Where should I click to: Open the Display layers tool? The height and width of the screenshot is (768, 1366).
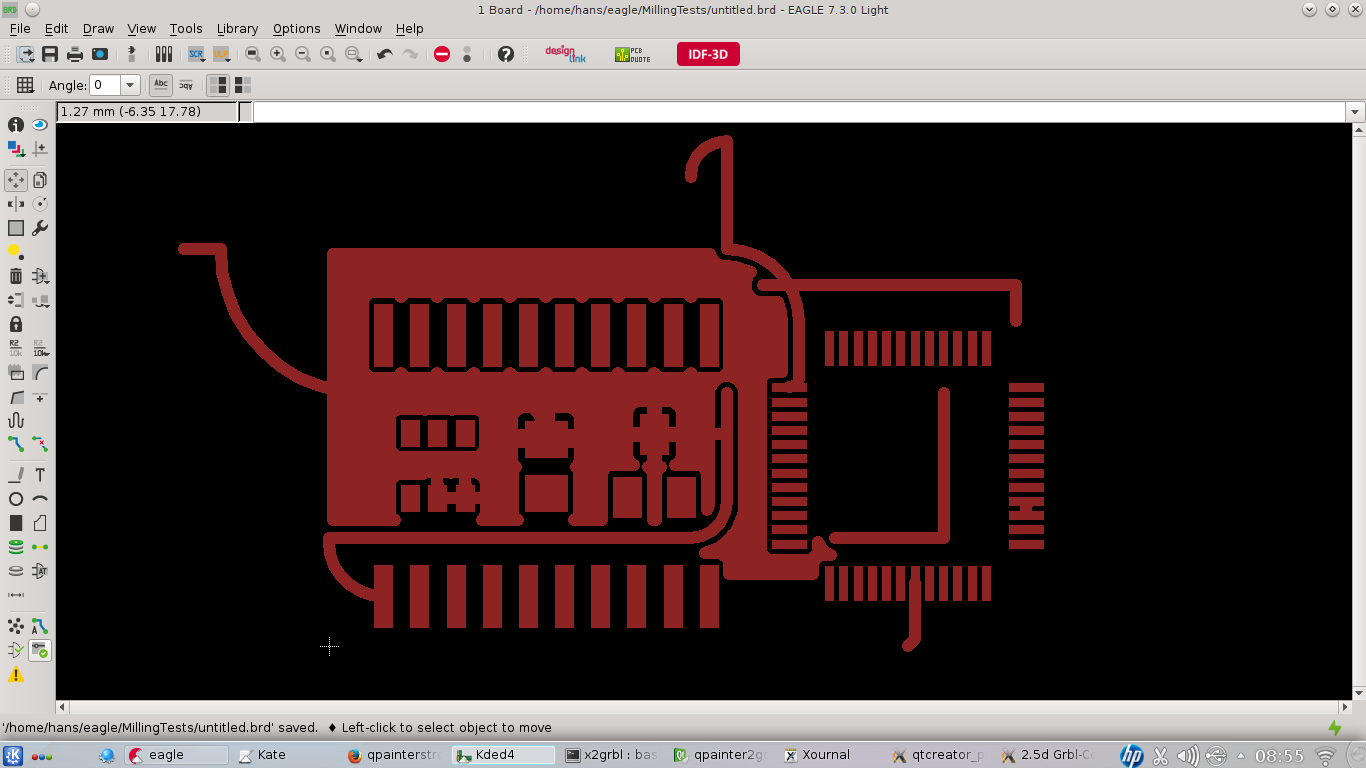[x=16, y=149]
